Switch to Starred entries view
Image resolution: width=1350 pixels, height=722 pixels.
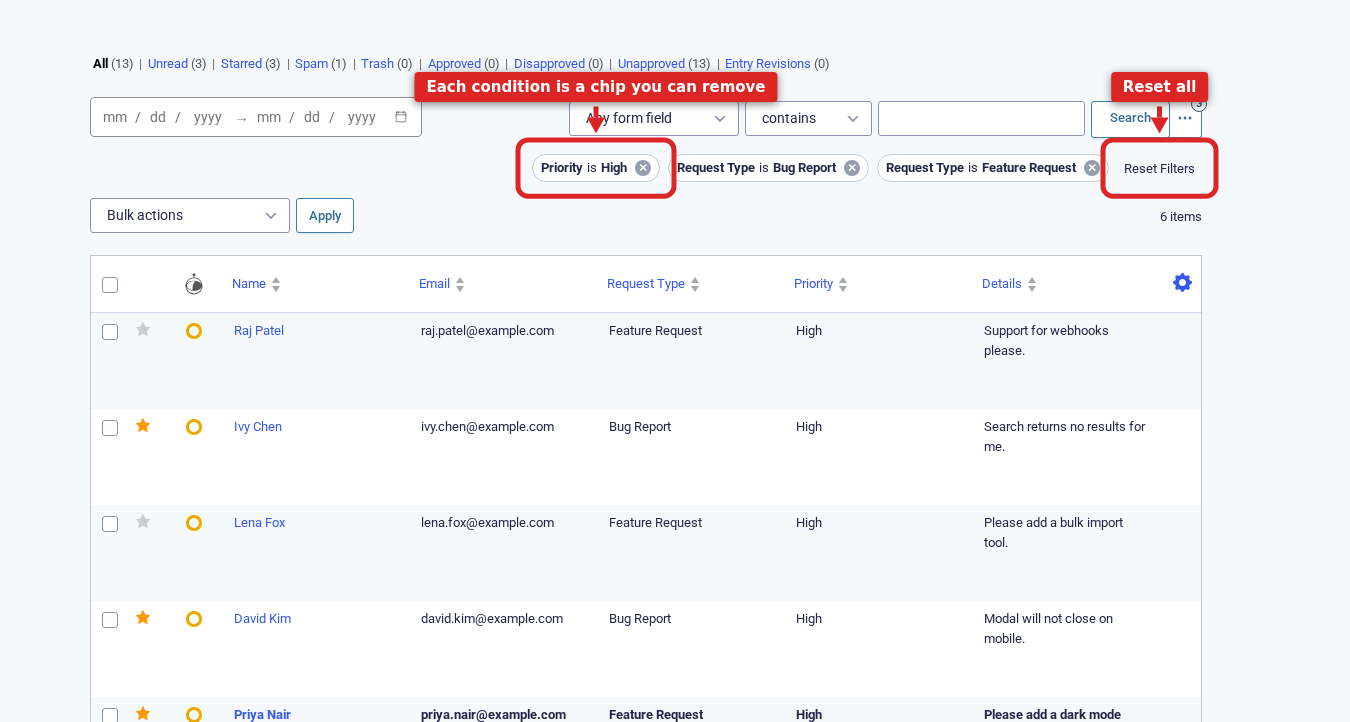[x=241, y=63]
